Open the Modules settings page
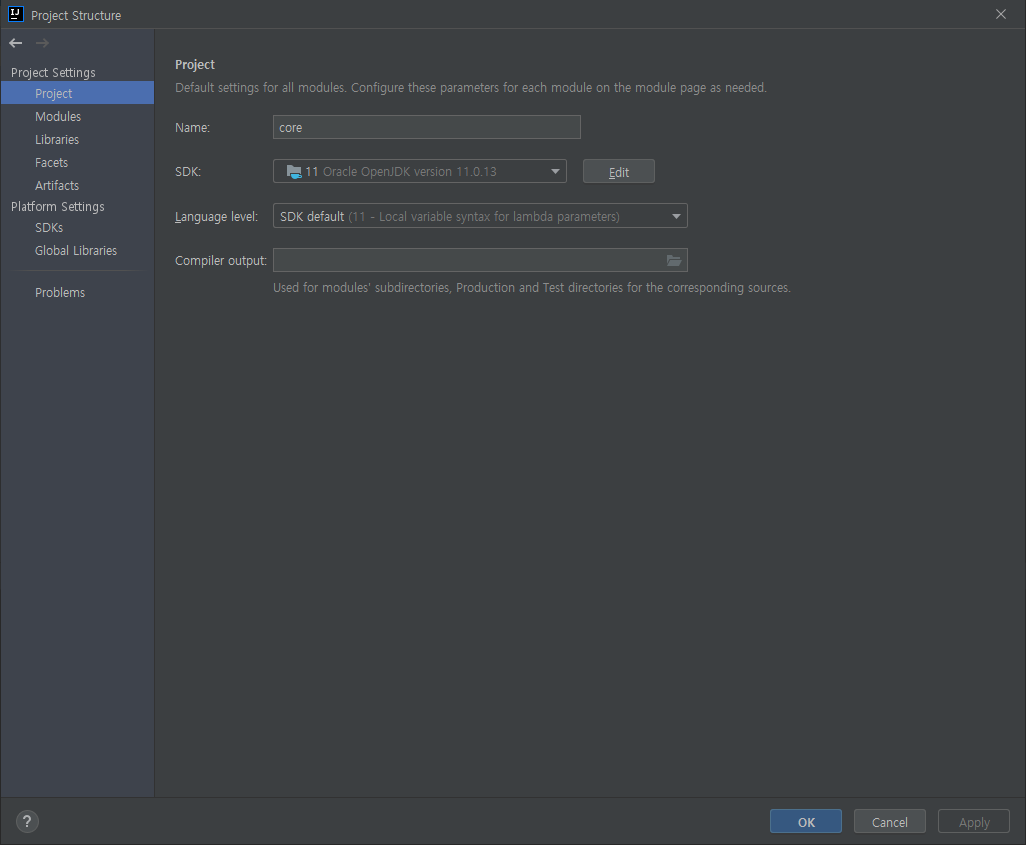The height and width of the screenshot is (845, 1026). pos(77,117)
